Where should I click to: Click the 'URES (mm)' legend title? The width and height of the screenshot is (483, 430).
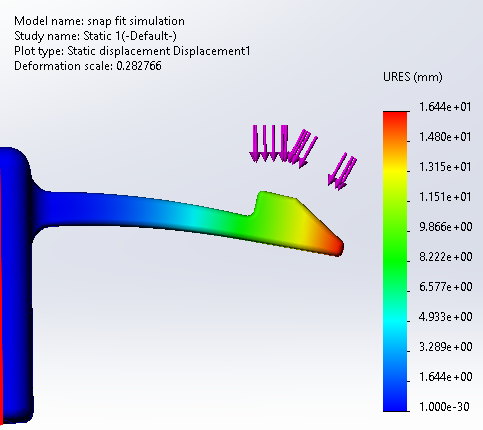413,77
